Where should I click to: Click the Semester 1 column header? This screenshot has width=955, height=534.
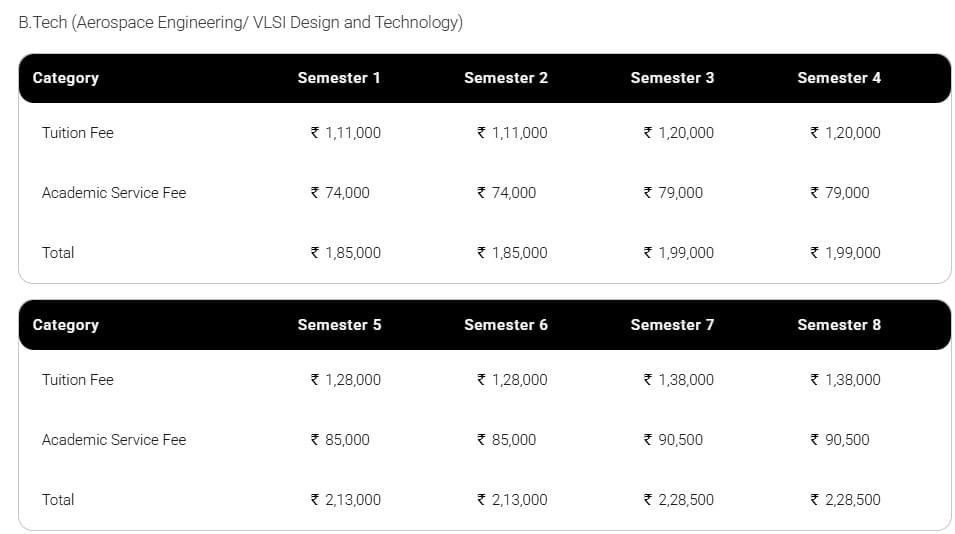339,78
